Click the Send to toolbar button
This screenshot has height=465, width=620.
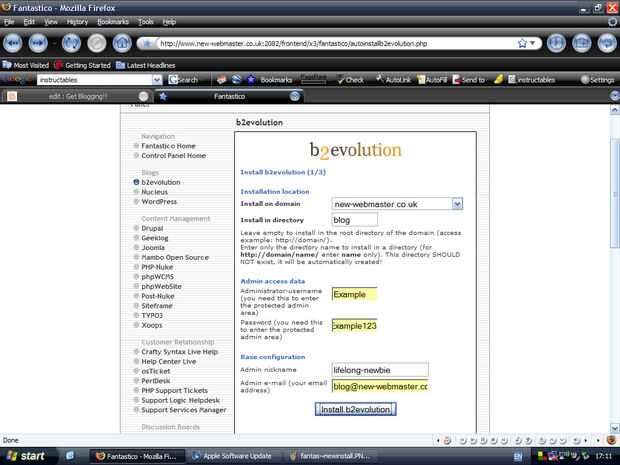click(x=469, y=80)
